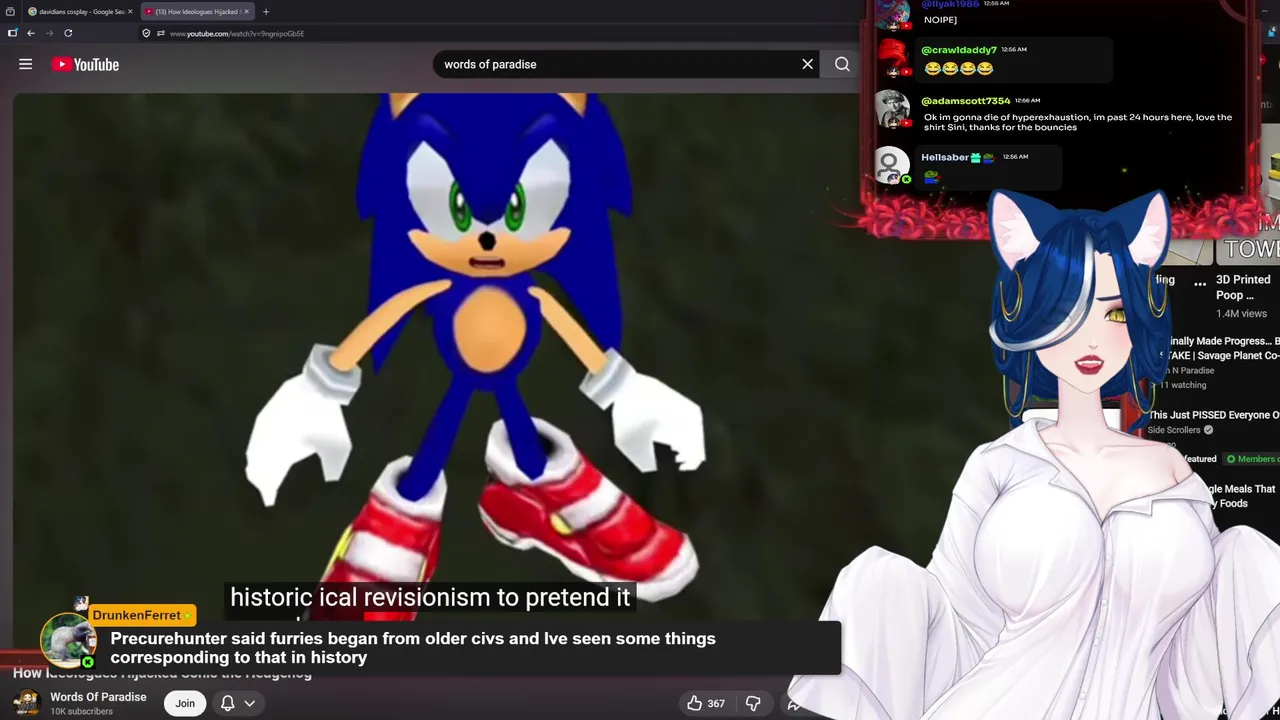
Task: Open Words Of Paradise channel avatar
Action: [27, 703]
